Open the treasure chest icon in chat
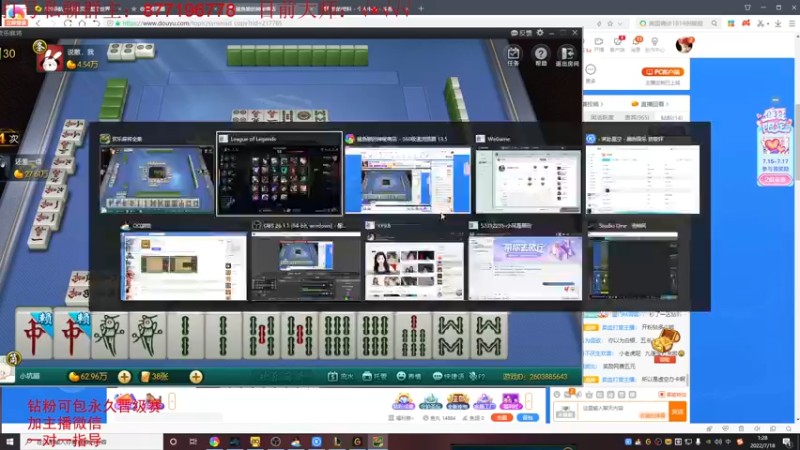This screenshot has height=450, width=800. pyautogui.click(x=666, y=340)
